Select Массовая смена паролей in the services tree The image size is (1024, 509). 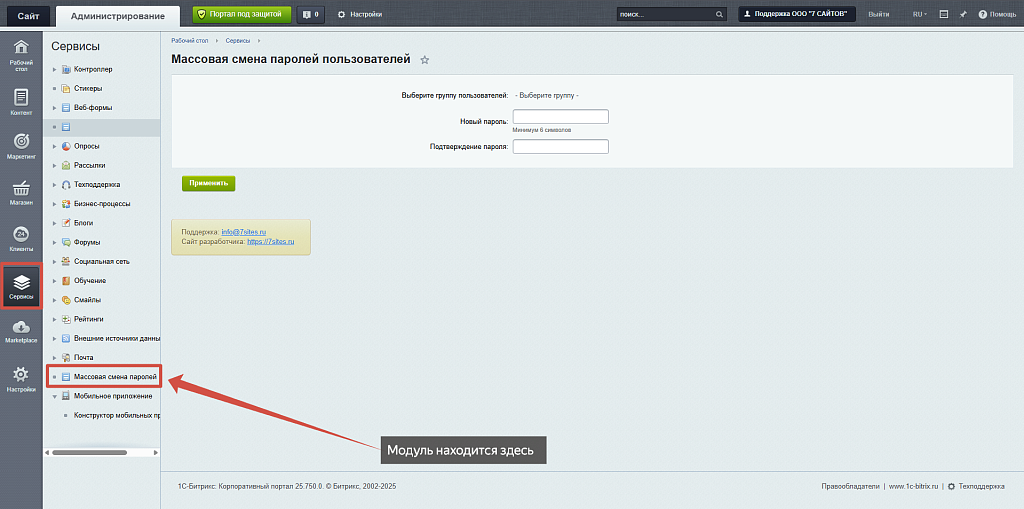(114, 377)
